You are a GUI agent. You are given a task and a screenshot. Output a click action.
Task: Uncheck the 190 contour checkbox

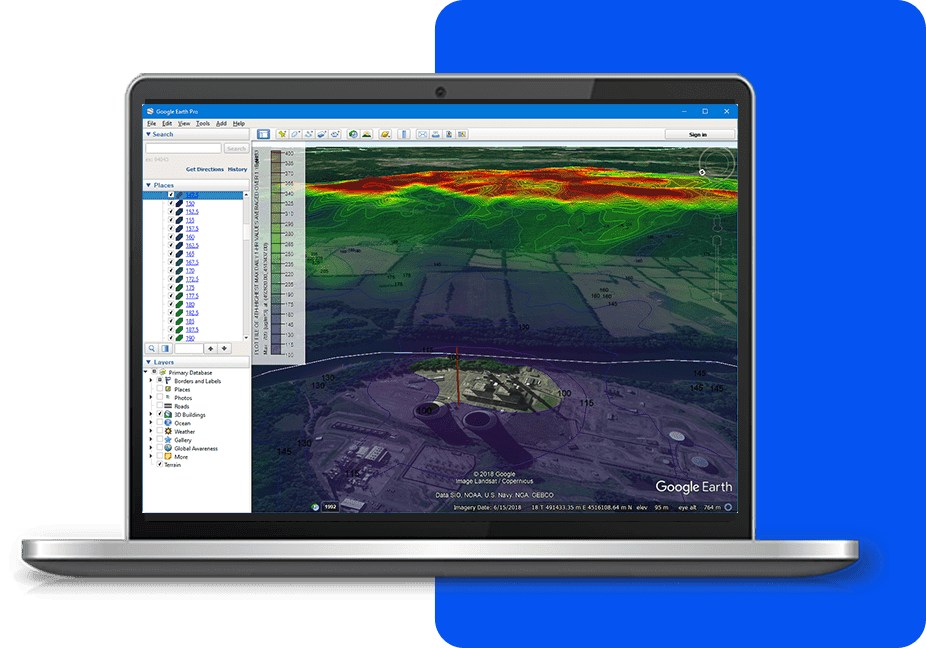171,338
